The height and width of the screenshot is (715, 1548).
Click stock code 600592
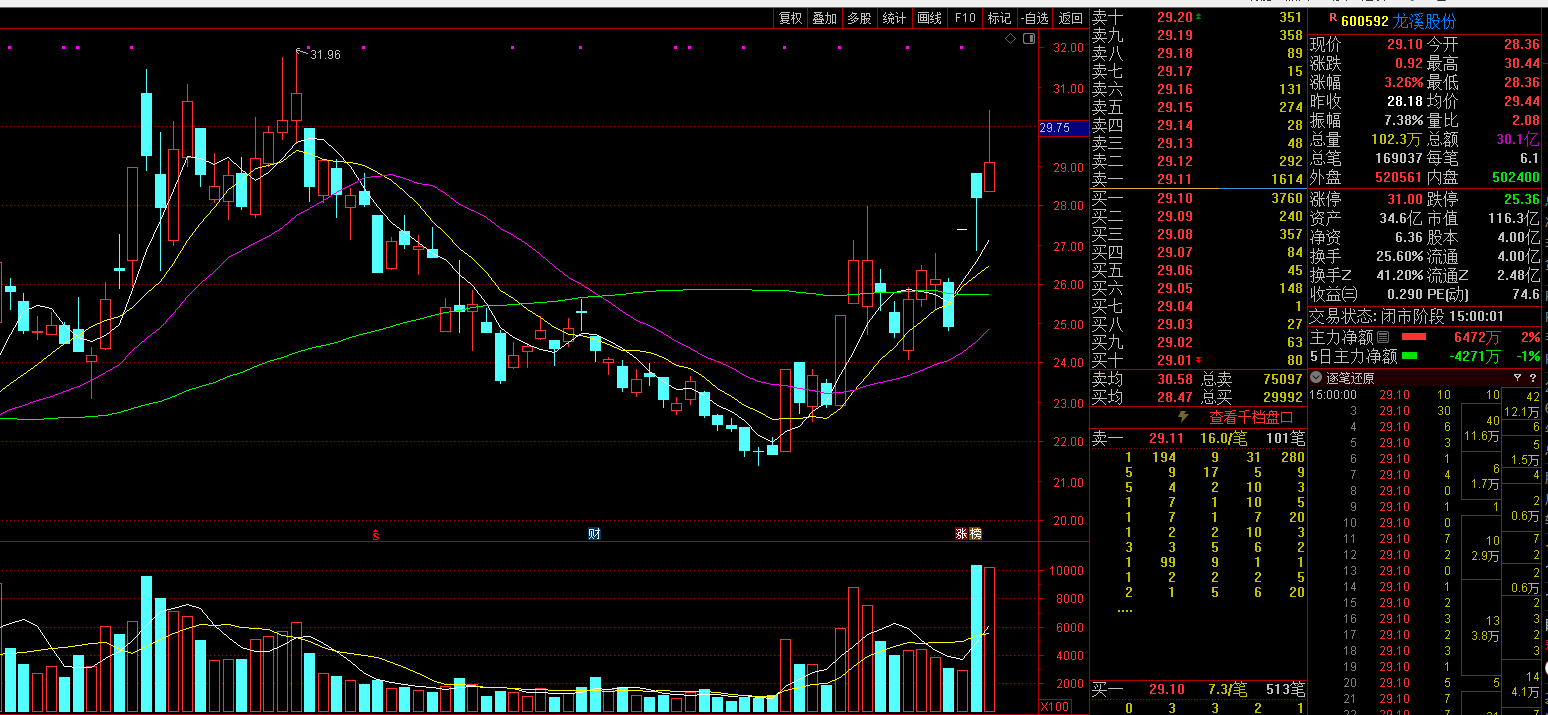coord(1365,21)
